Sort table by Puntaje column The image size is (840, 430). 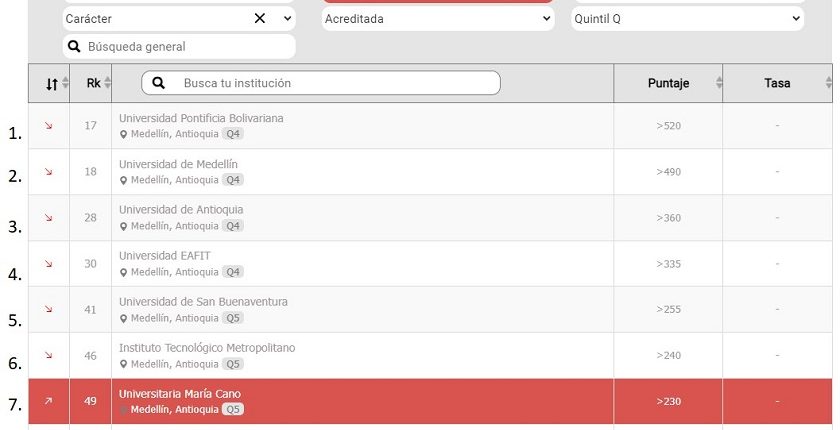[668, 83]
